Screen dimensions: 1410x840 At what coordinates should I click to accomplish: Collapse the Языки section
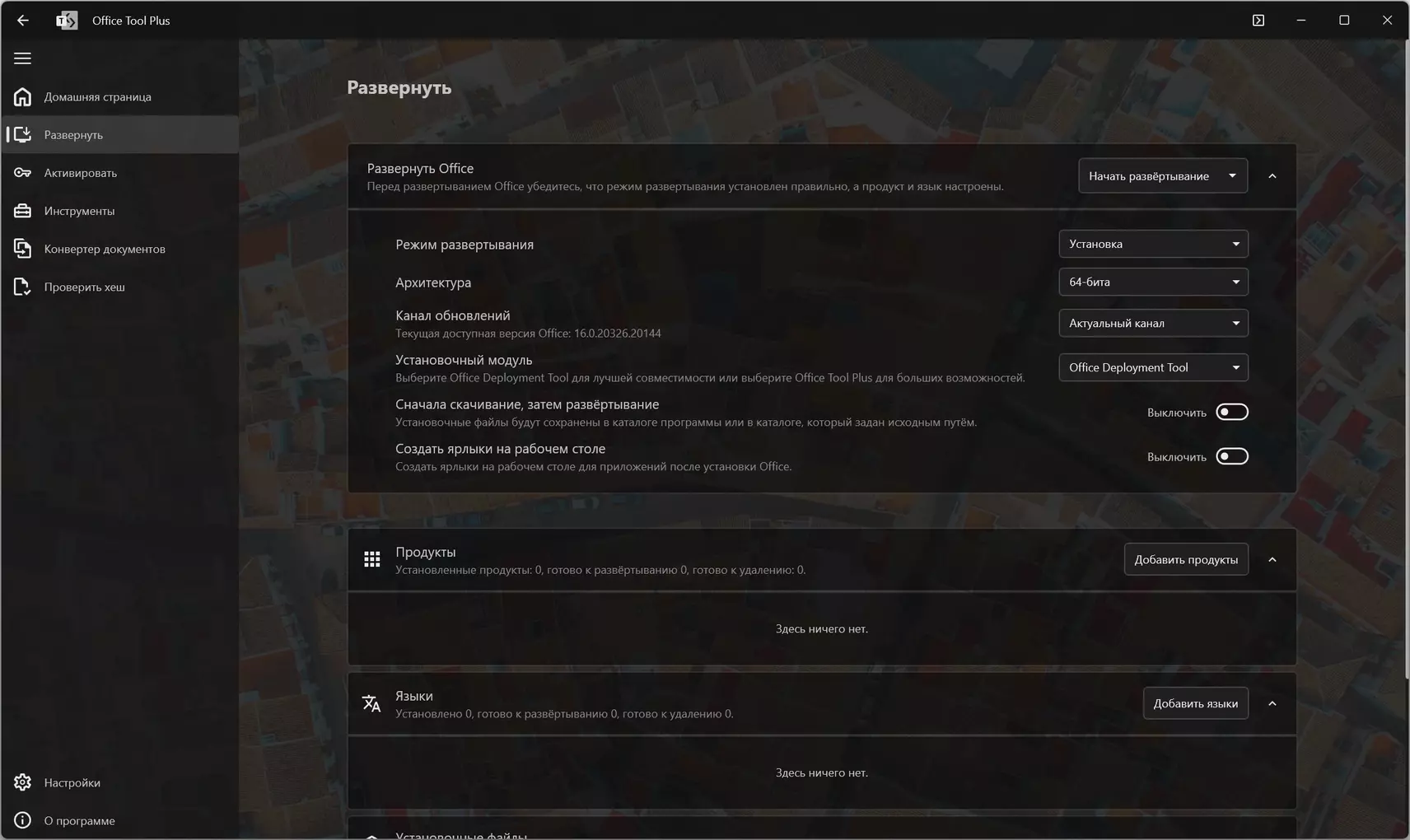(x=1272, y=703)
